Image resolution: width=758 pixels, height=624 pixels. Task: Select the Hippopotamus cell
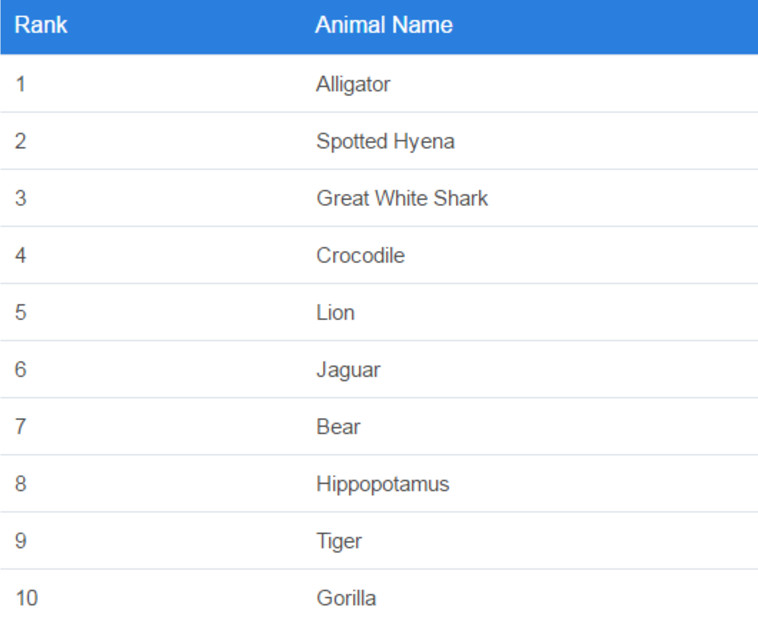(x=382, y=484)
